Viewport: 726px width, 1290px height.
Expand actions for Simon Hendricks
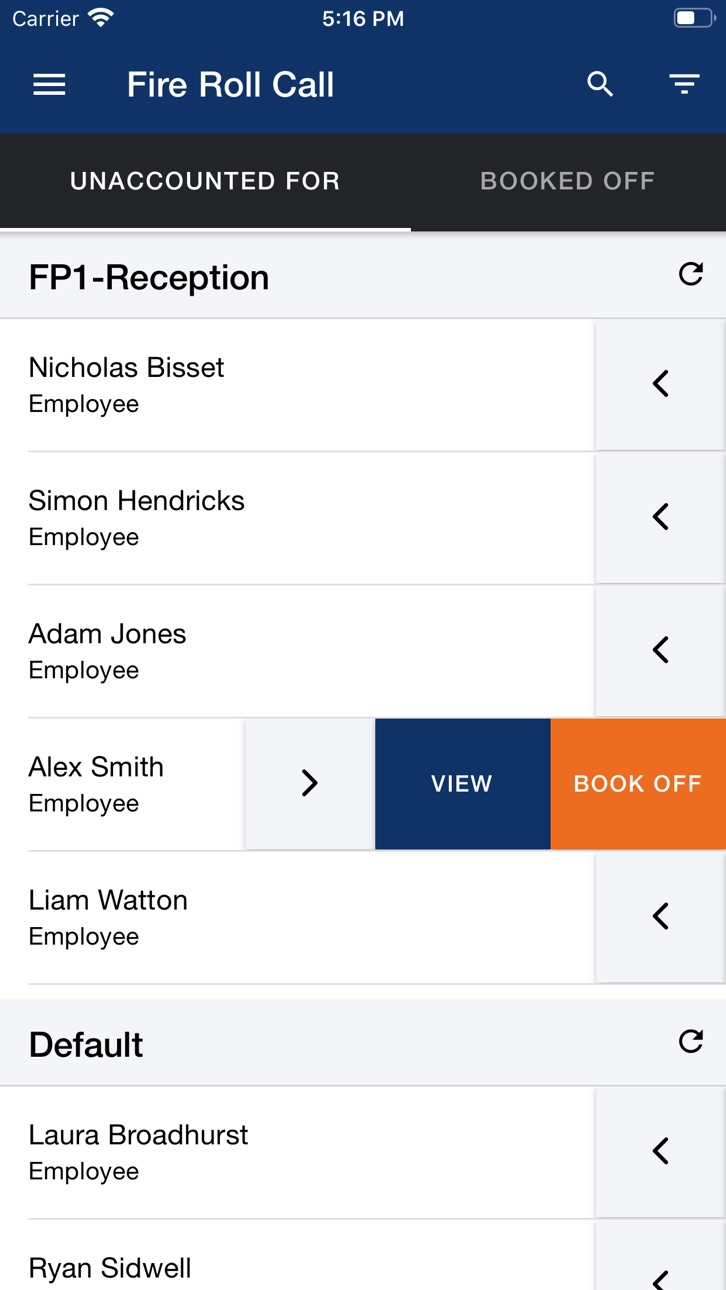tap(660, 517)
